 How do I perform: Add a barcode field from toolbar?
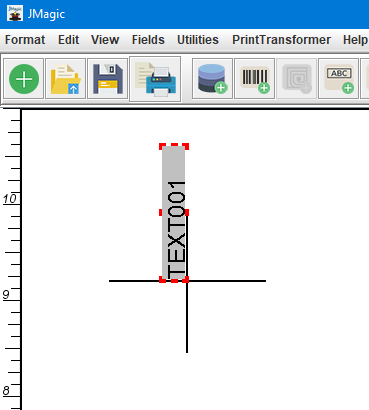254,79
